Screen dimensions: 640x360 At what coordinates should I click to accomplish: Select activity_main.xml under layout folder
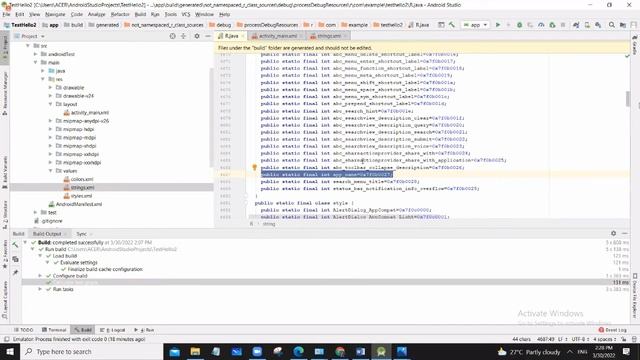(86, 113)
